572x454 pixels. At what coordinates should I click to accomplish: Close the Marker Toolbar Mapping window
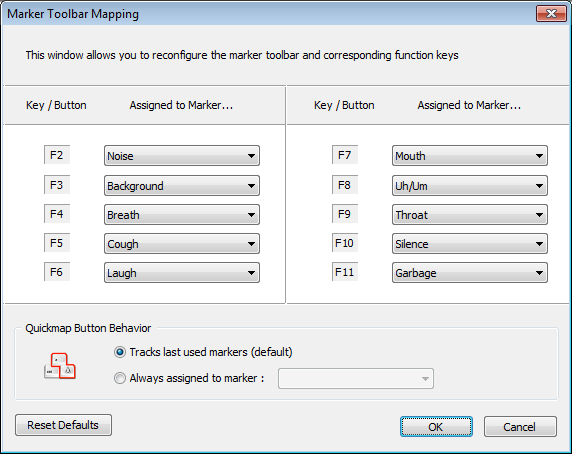coord(551,14)
